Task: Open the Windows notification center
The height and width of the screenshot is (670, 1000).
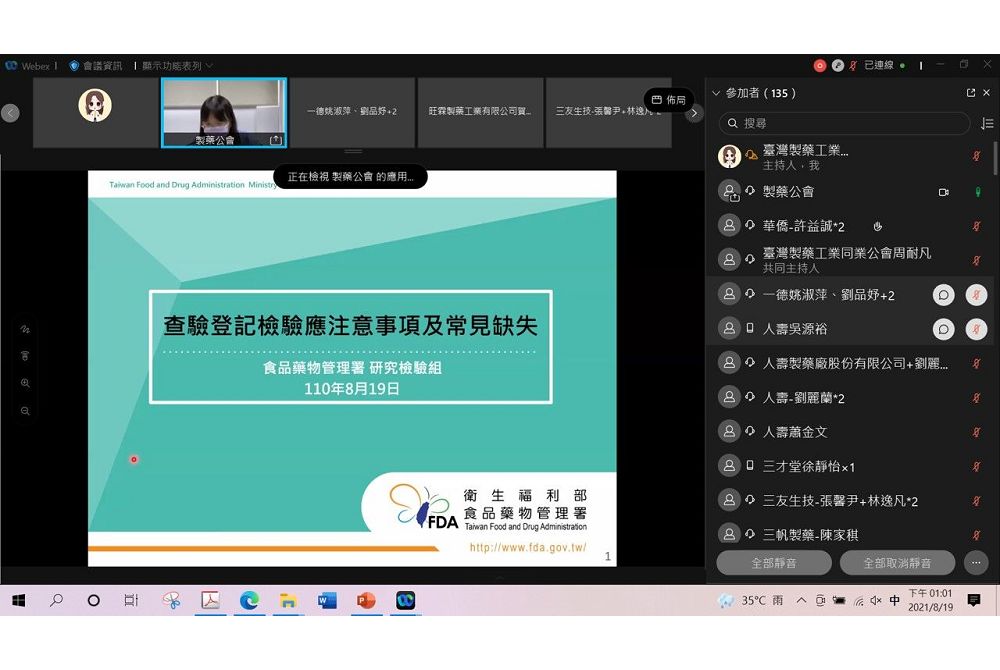Action: tap(973, 601)
